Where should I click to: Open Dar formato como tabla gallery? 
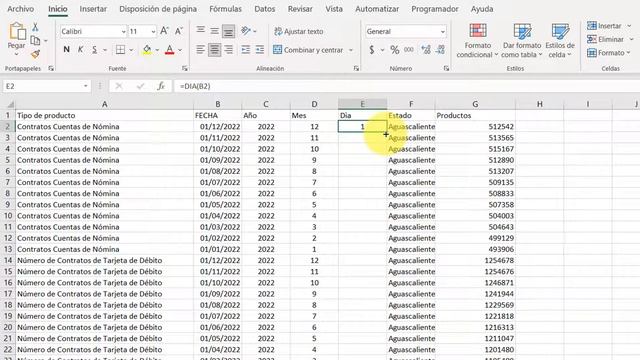click(522, 41)
